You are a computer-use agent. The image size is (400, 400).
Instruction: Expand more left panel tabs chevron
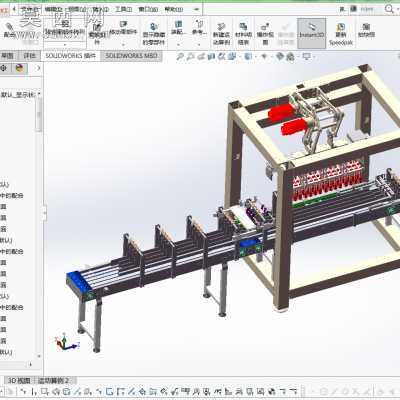pos(38,68)
